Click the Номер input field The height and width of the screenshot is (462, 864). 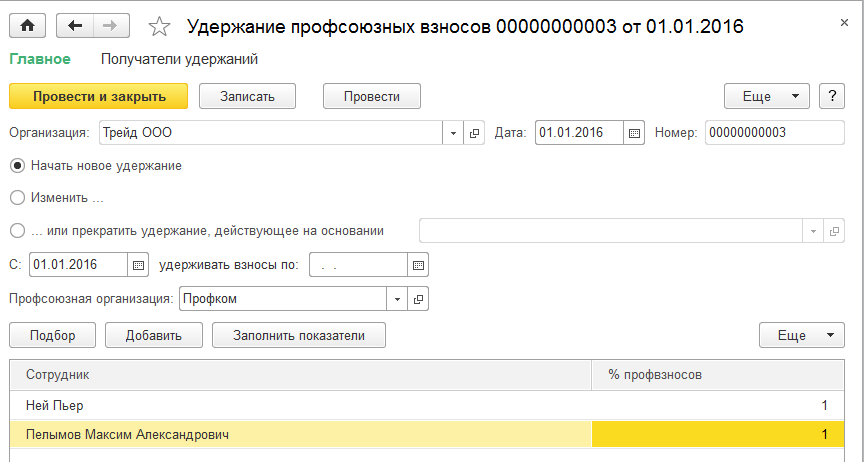774,133
